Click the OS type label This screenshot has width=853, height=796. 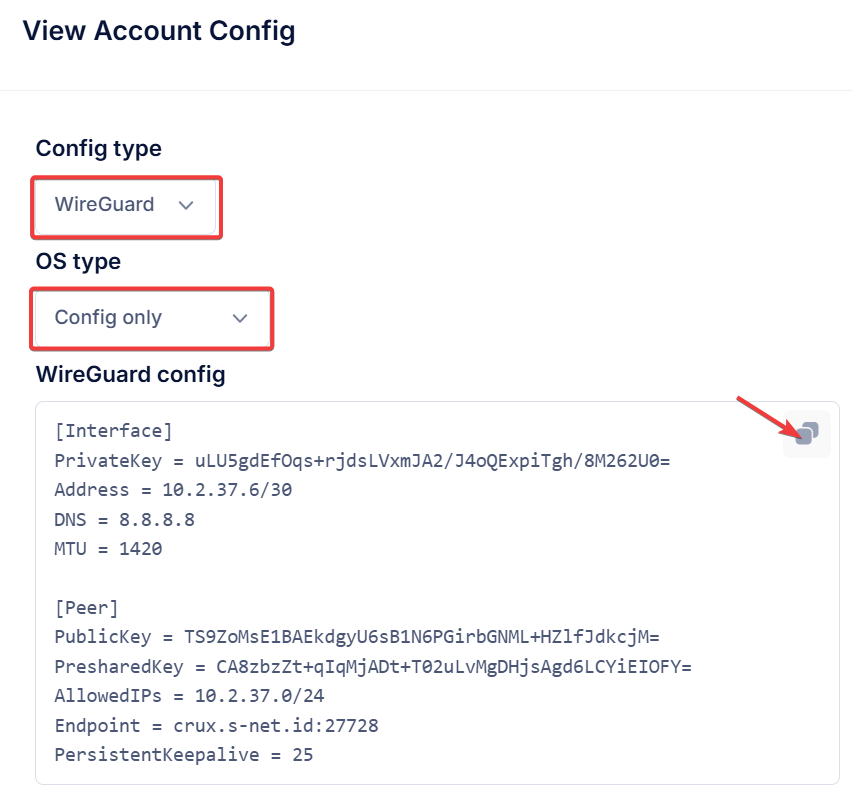tap(78, 262)
